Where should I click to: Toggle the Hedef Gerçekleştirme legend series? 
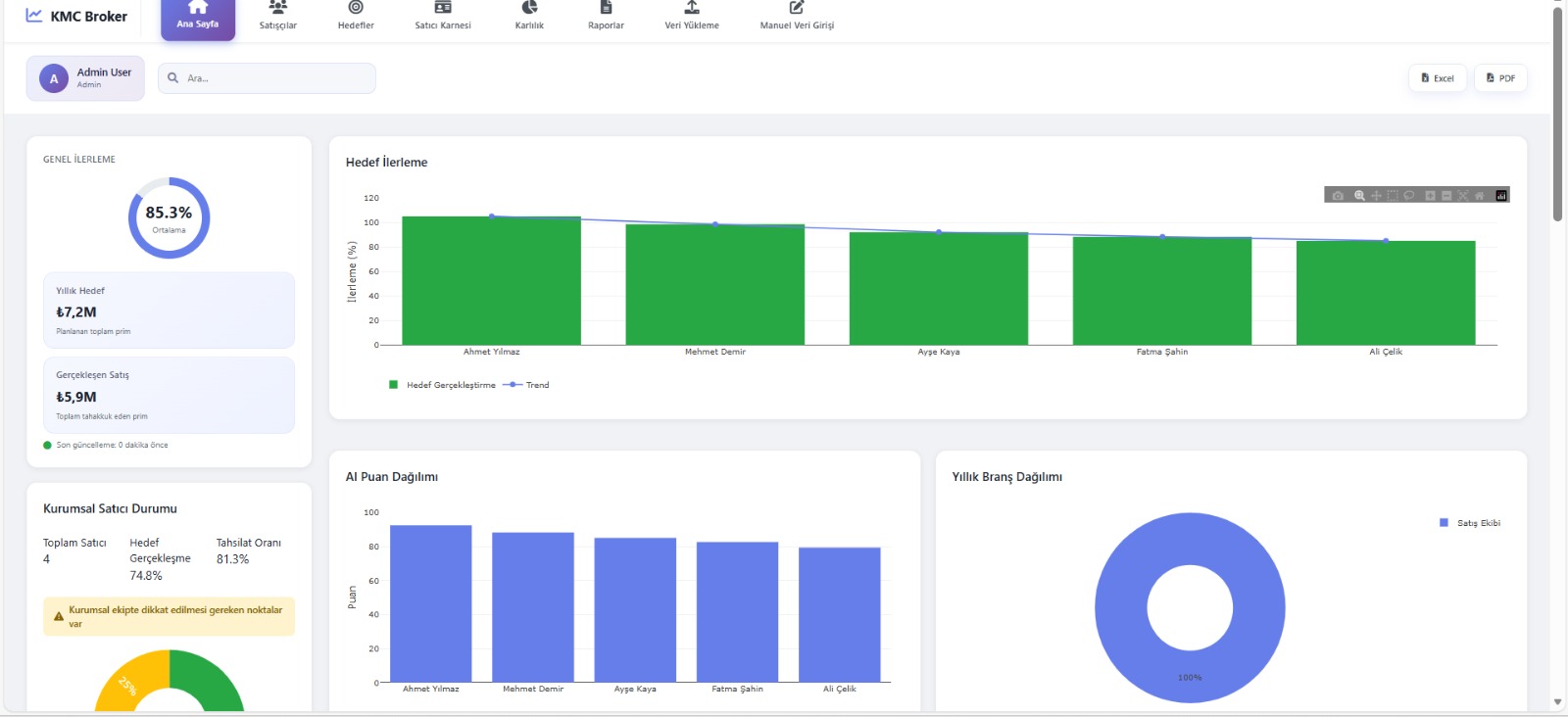click(442, 385)
